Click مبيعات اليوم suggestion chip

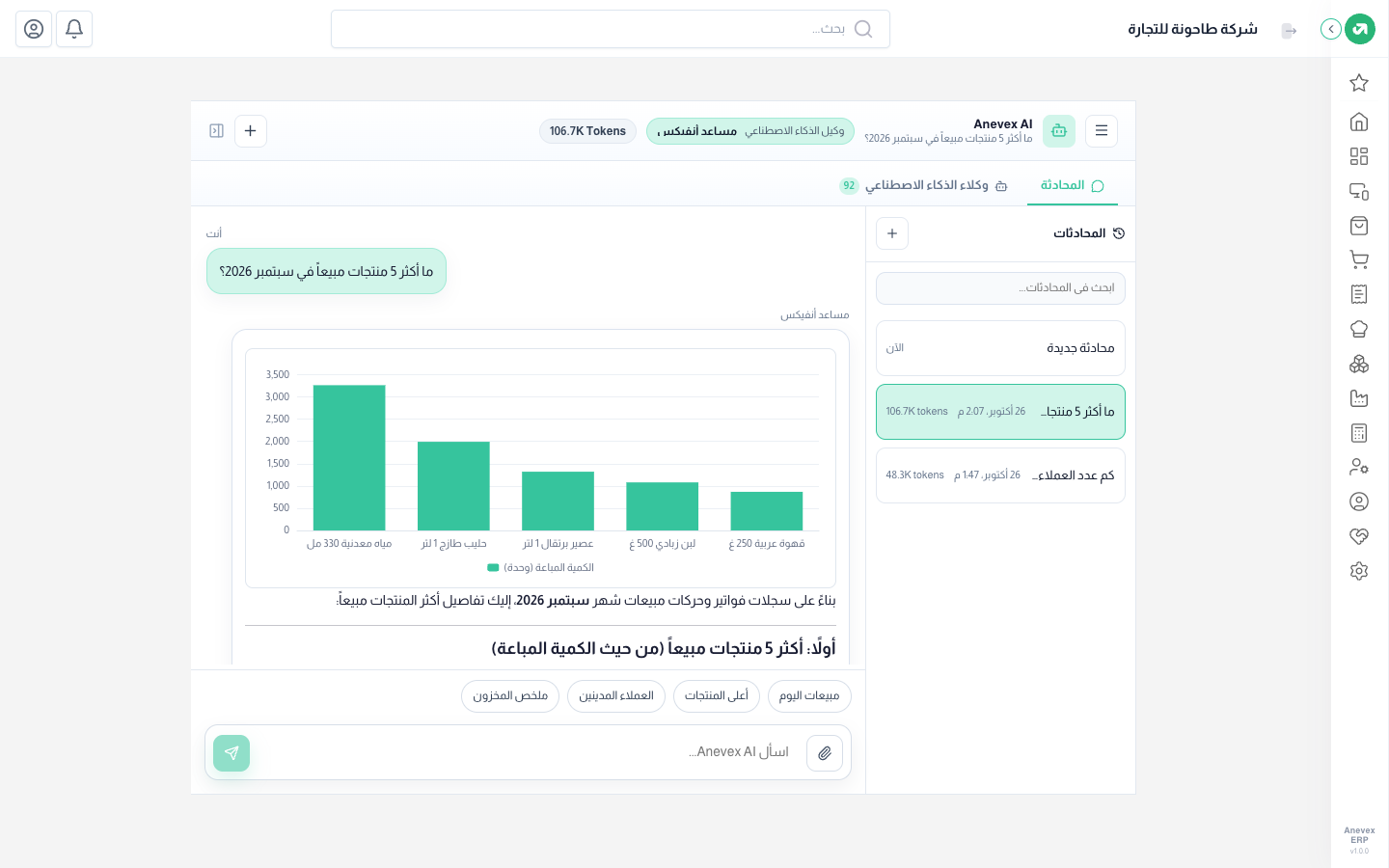(x=809, y=696)
